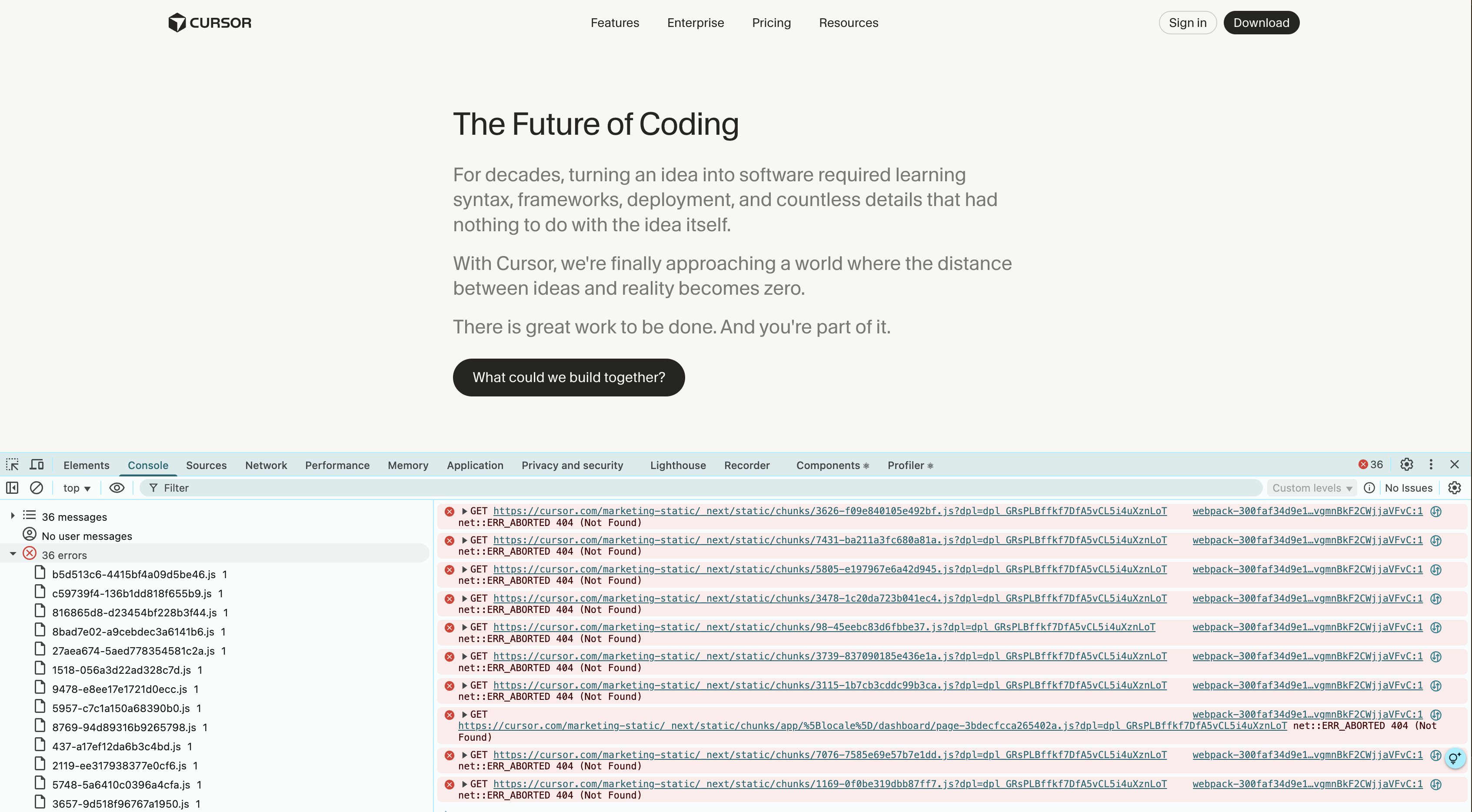Click the What could we build together button

click(x=569, y=377)
